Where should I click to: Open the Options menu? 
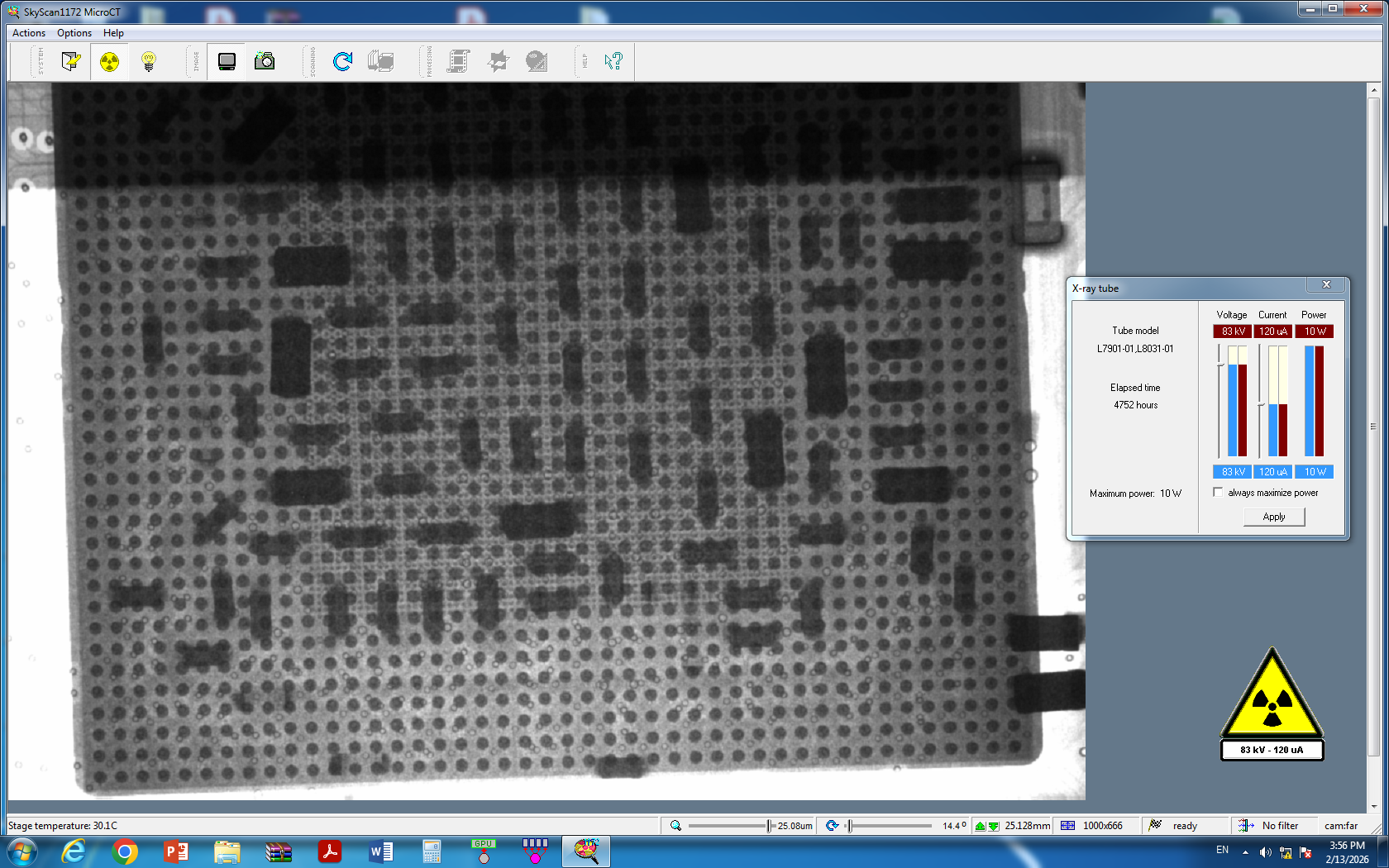click(x=74, y=33)
